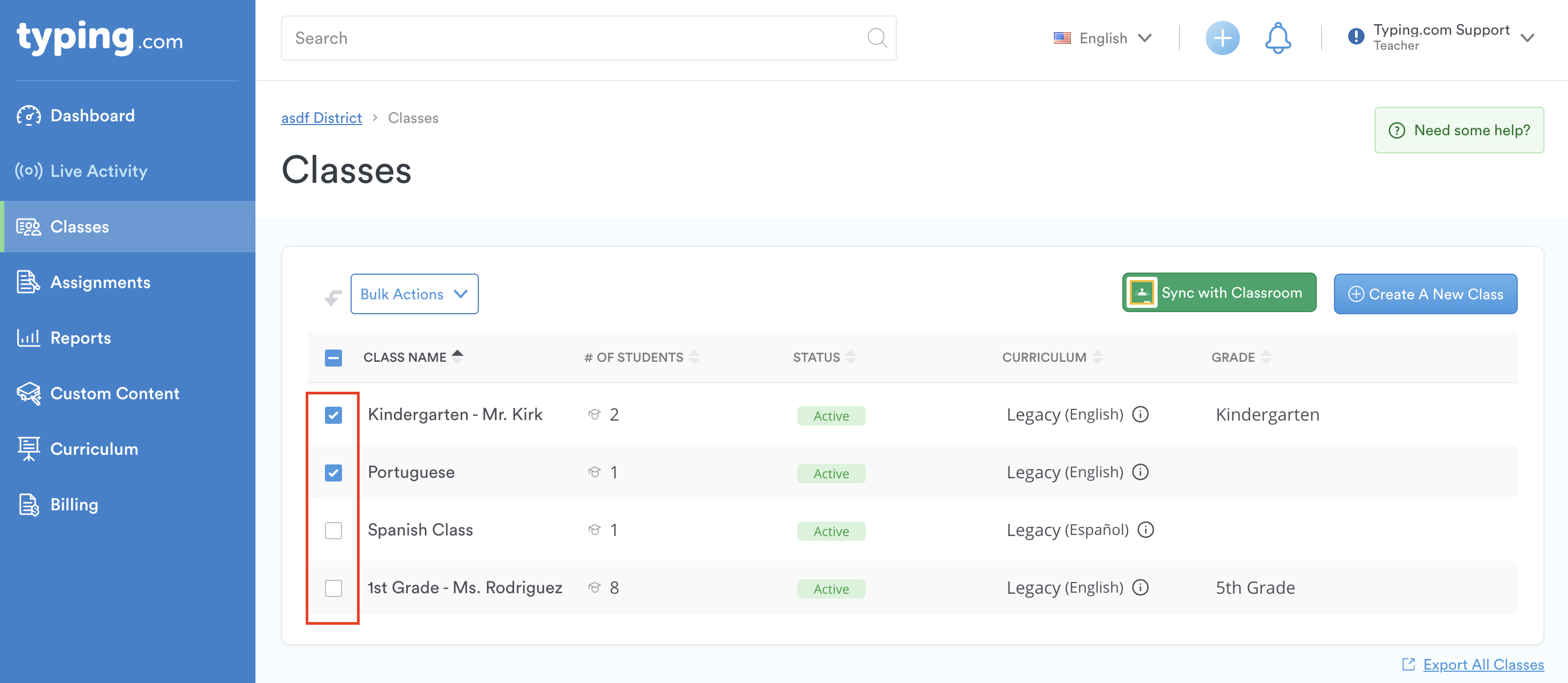Open the Typing.com Support account menu
1568x683 pixels.
(1441, 38)
